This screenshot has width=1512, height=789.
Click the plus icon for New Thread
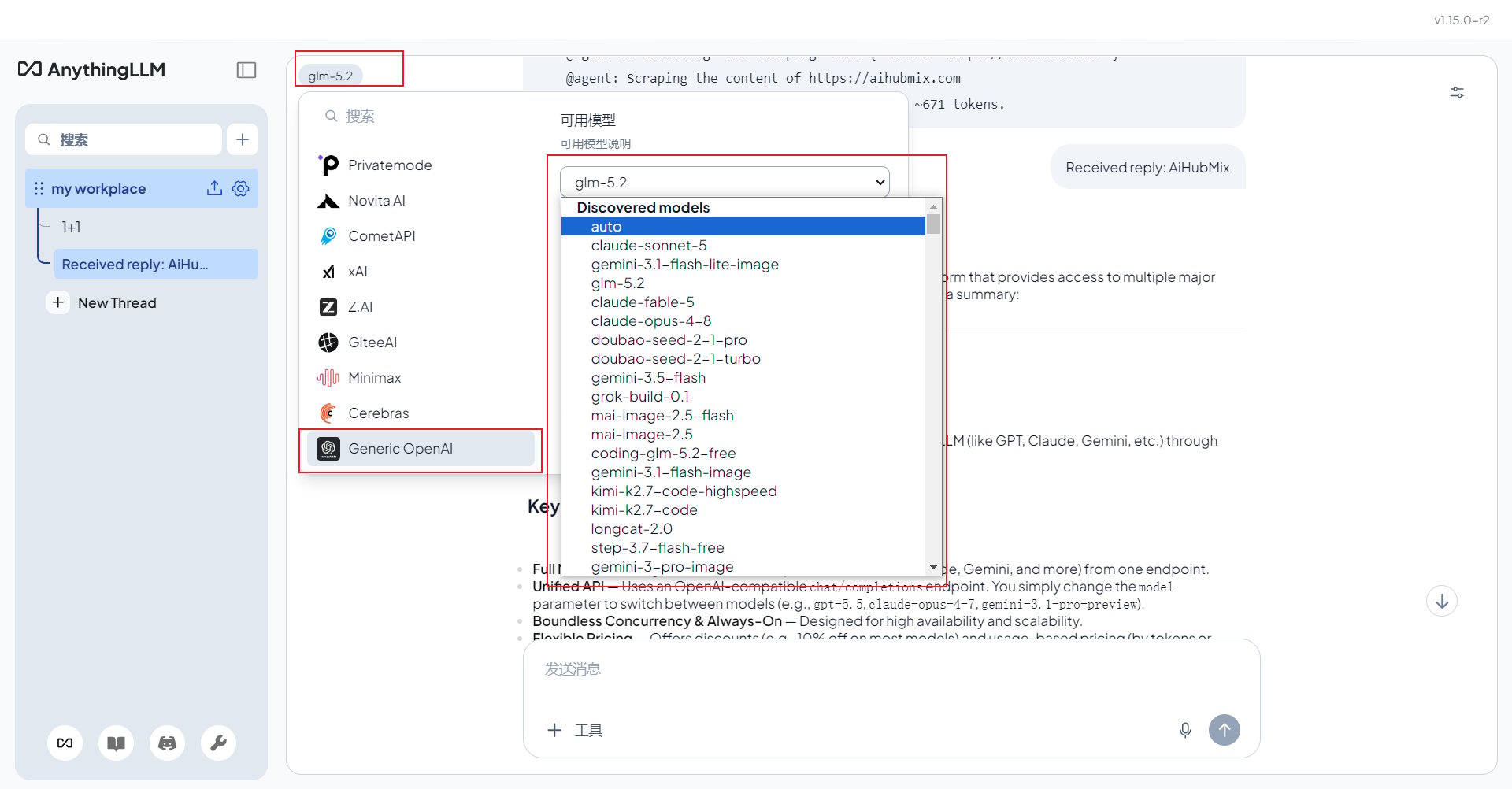pos(58,302)
